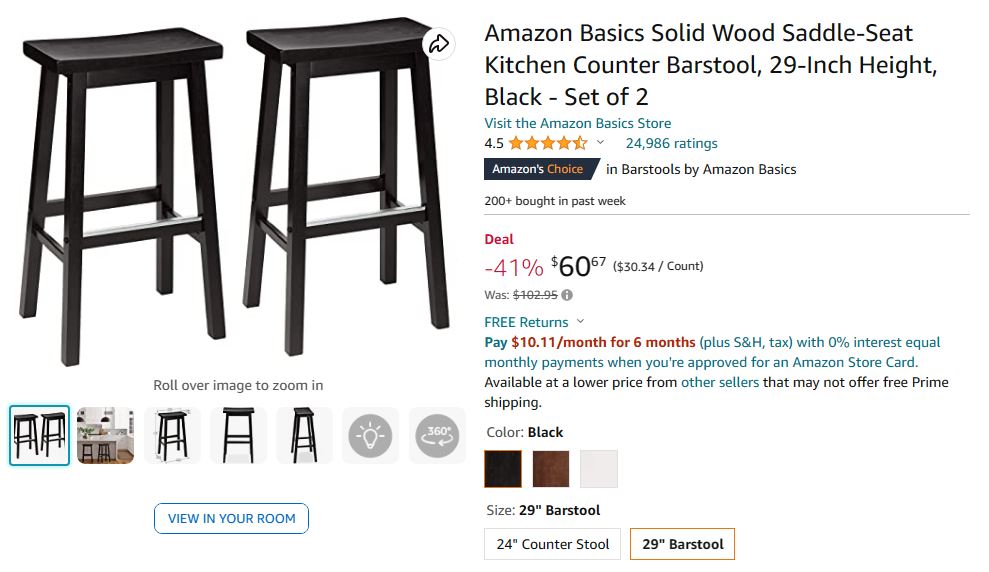Expand the FREE Returns dropdown
Screen dimensions: 989x572
(x=579, y=322)
